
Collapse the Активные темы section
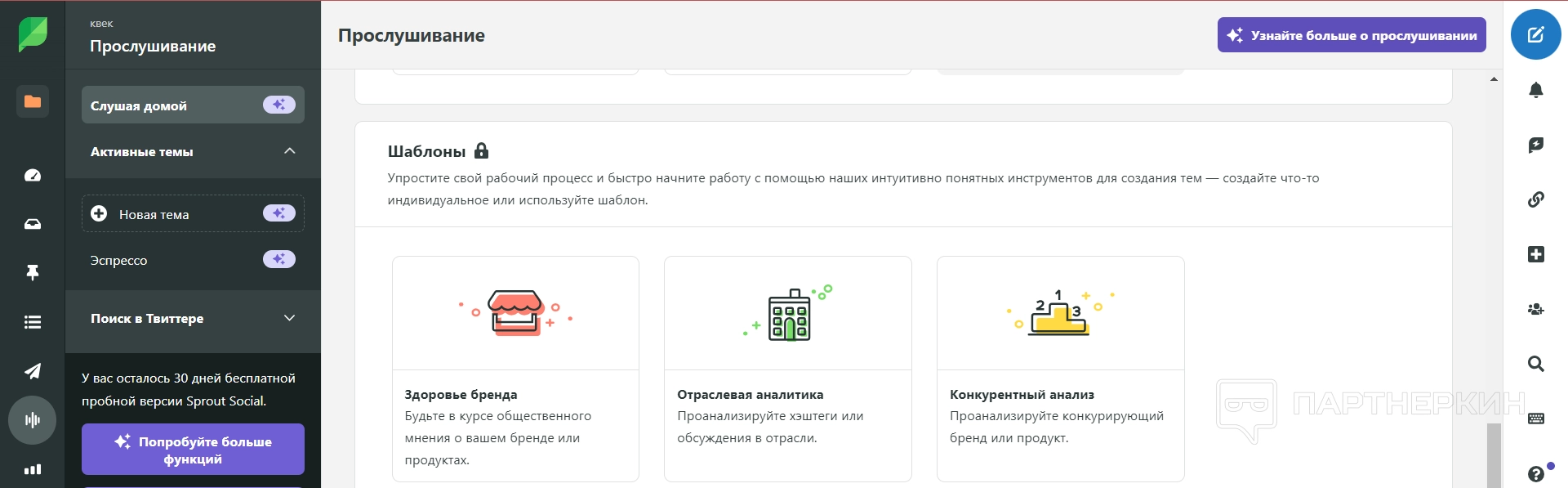[x=289, y=151]
